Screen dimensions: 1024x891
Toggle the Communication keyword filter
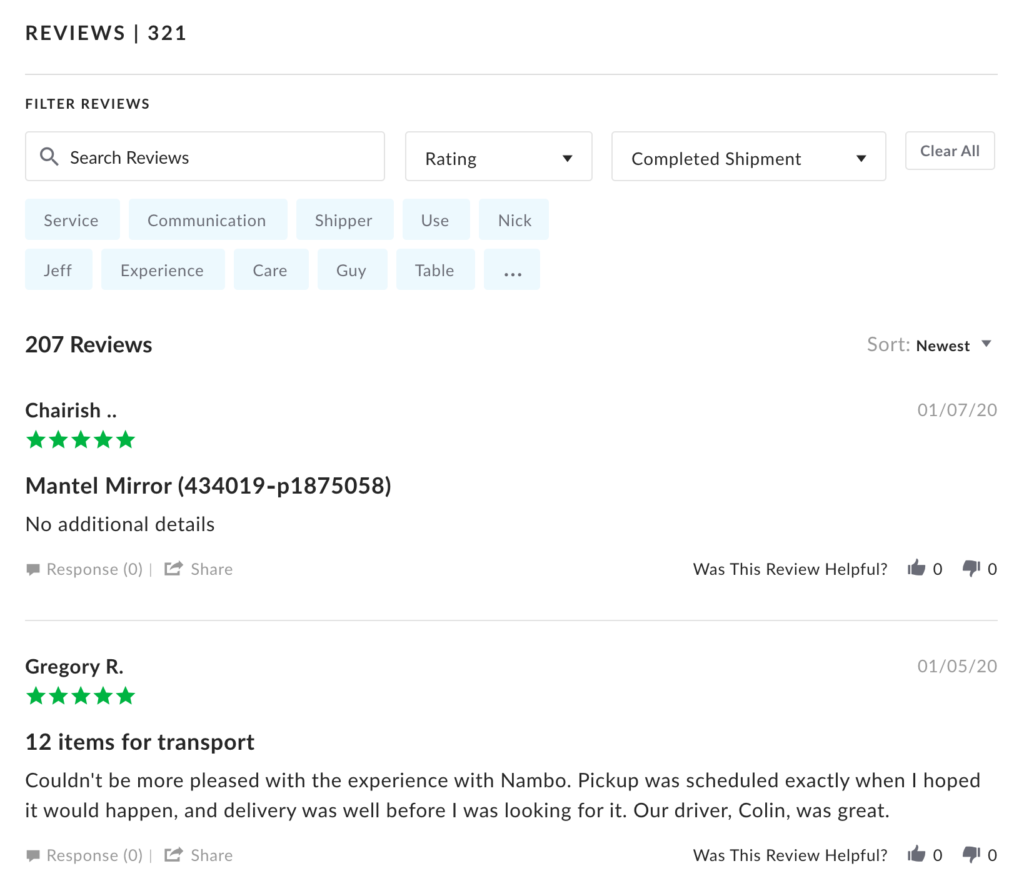[207, 220]
